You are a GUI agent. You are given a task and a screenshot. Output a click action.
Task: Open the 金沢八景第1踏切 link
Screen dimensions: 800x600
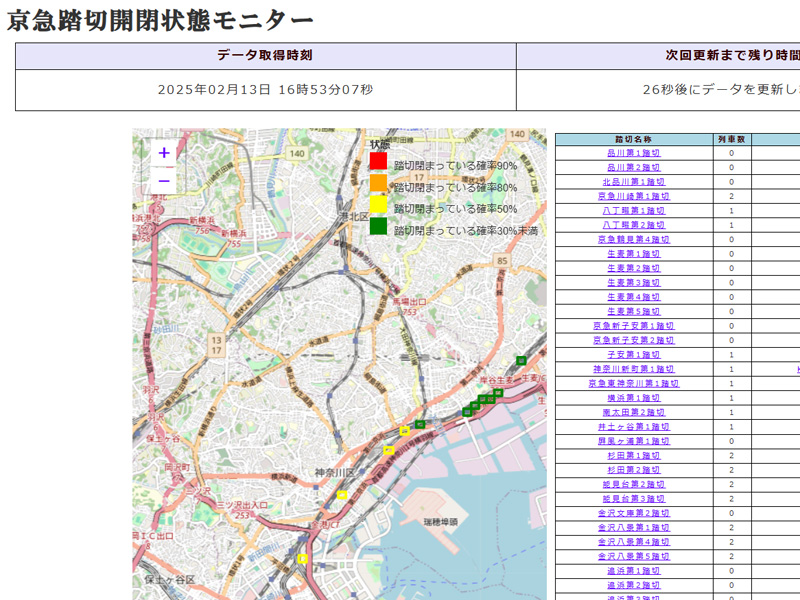[x=634, y=527]
